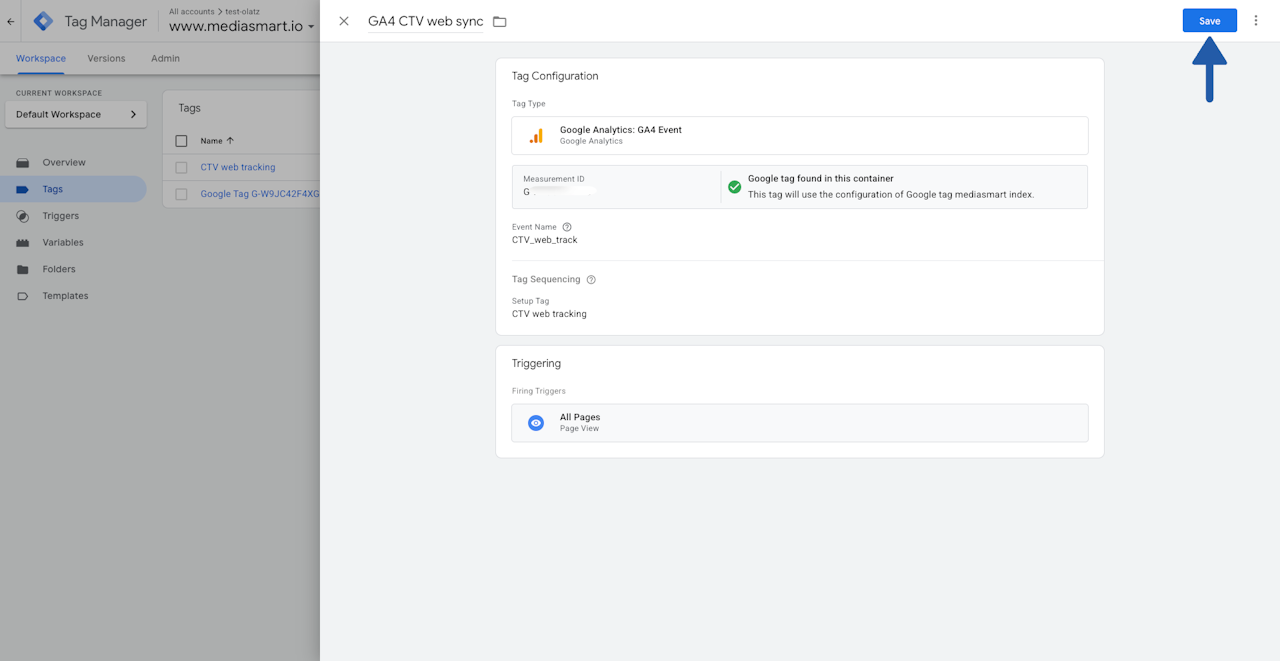The height and width of the screenshot is (661, 1280).
Task: Switch to the Versions tab
Action: pyautogui.click(x=106, y=58)
